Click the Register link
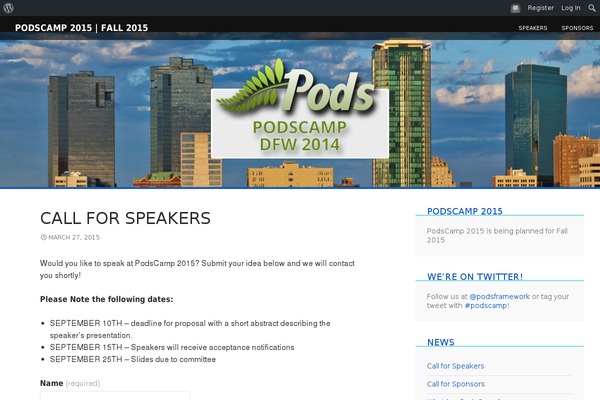 click(540, 8)
